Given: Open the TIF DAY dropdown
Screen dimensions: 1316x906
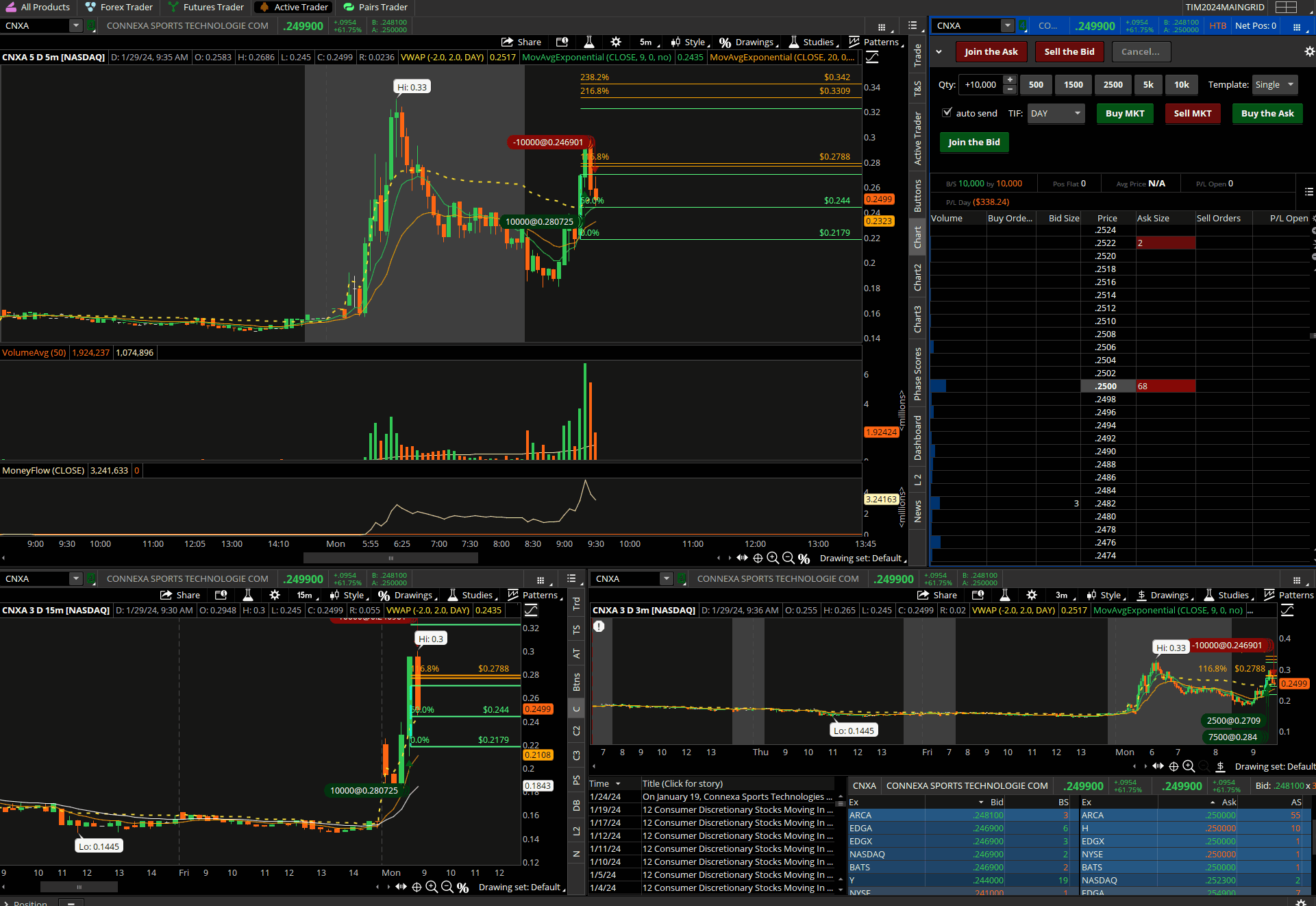Looking at the screenshot, I should tap(1056, 113).
